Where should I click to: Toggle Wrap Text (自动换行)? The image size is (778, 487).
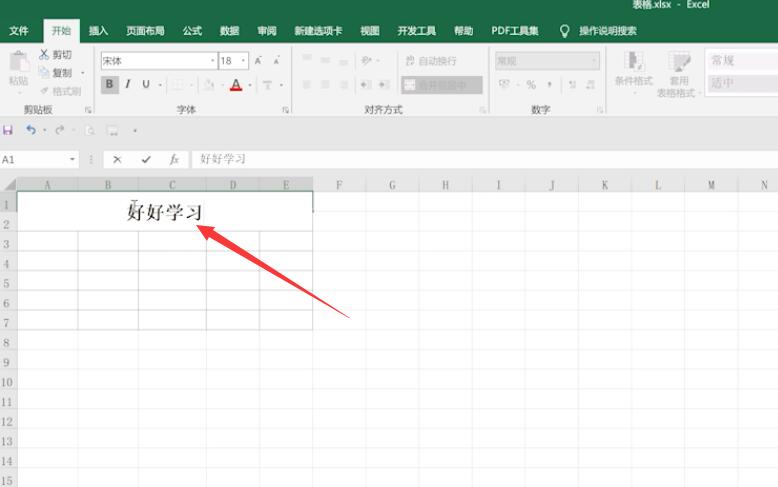pyautogui.click(x=431, y=61)
